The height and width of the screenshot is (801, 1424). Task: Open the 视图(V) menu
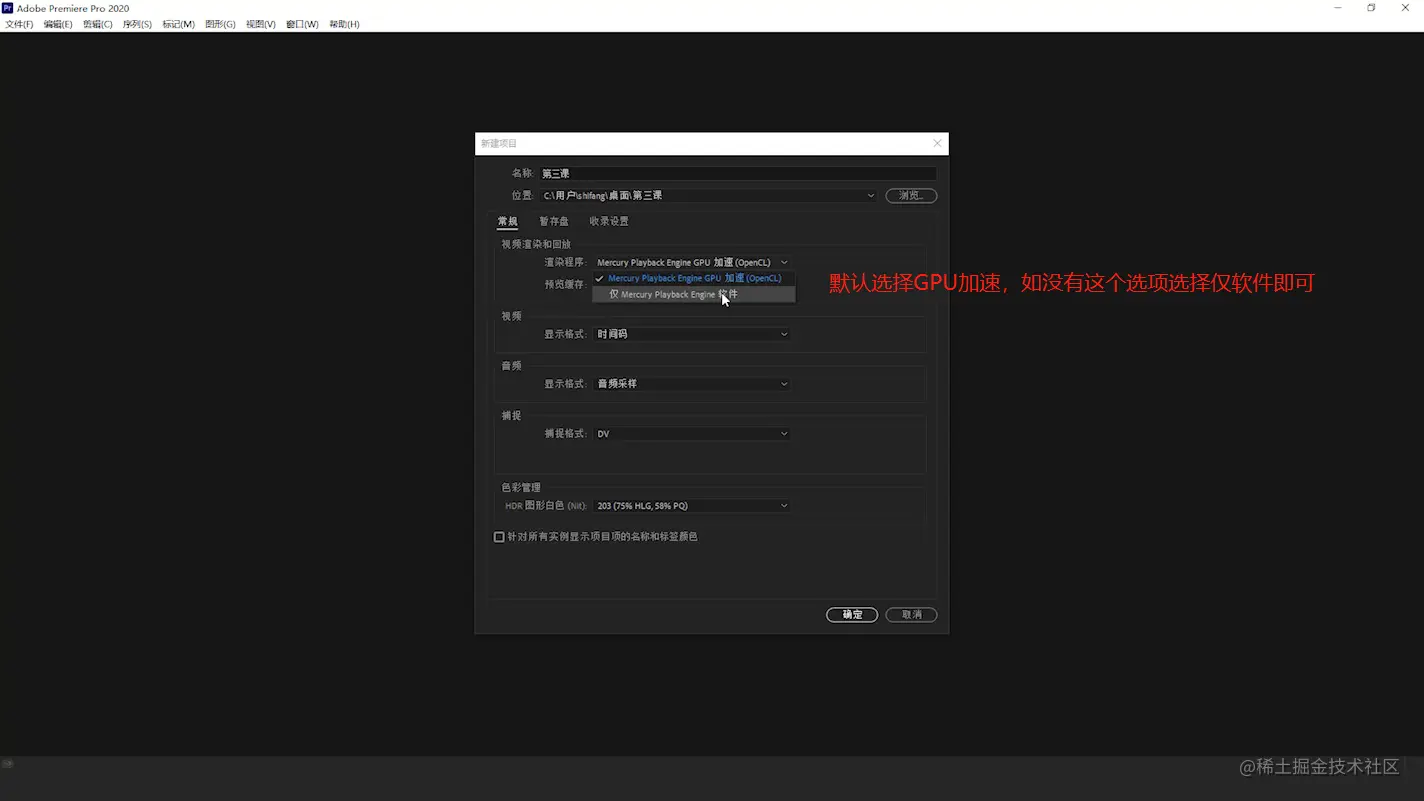pos(261,24)
